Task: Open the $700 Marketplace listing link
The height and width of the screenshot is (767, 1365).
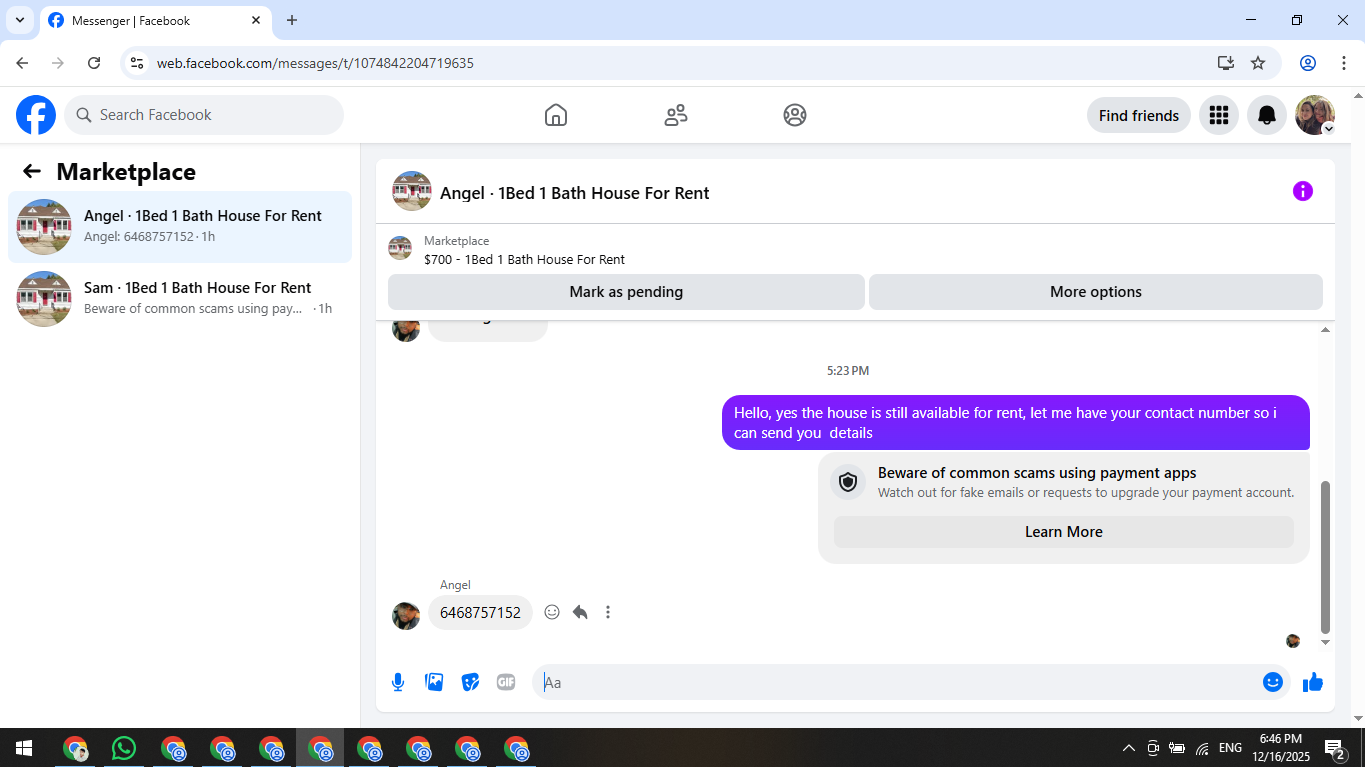Action: (x=524, y=259)
